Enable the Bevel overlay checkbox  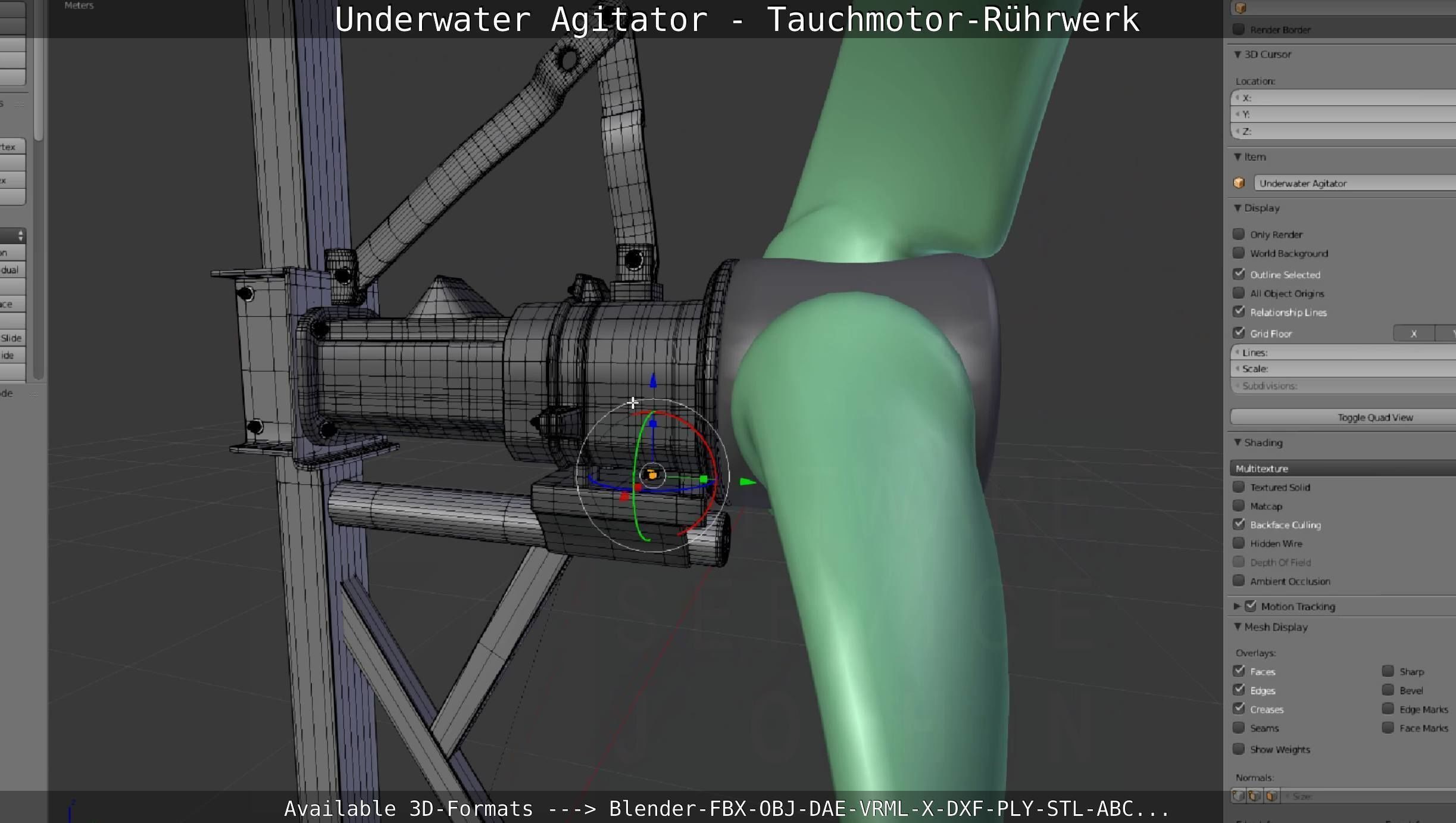tap(1388, 690)
